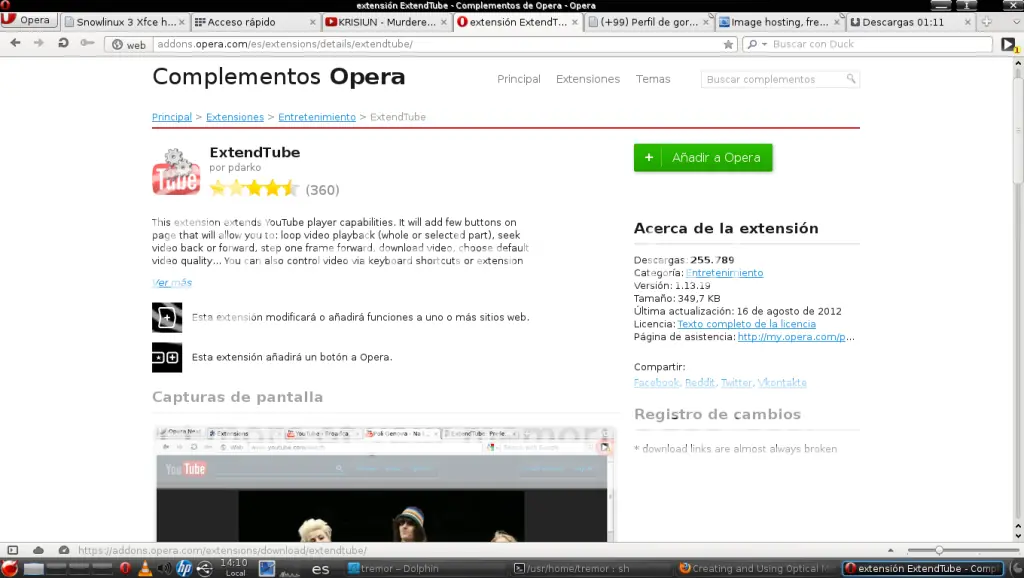Follow the Entretenimiento breadcrumb link
Screen dimensions: 1024x578
pyautogui.click(x=317, y=117)
